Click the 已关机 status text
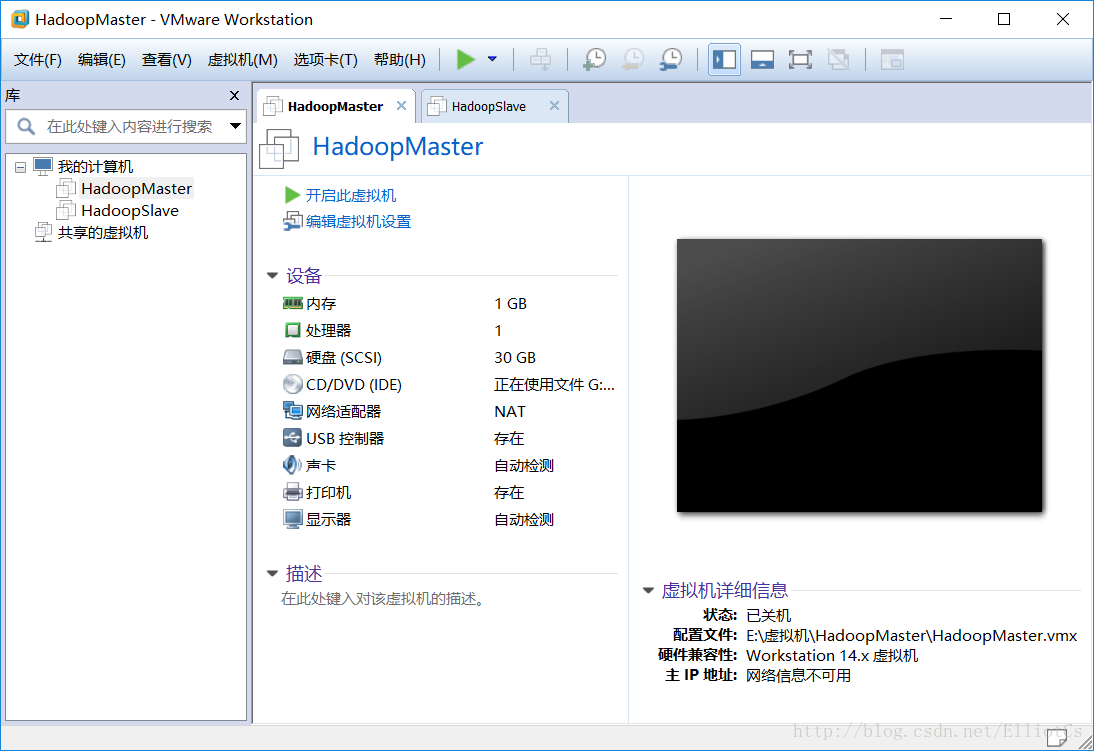The width and height of the screenshot is (1094, 751). pos(768,616)
